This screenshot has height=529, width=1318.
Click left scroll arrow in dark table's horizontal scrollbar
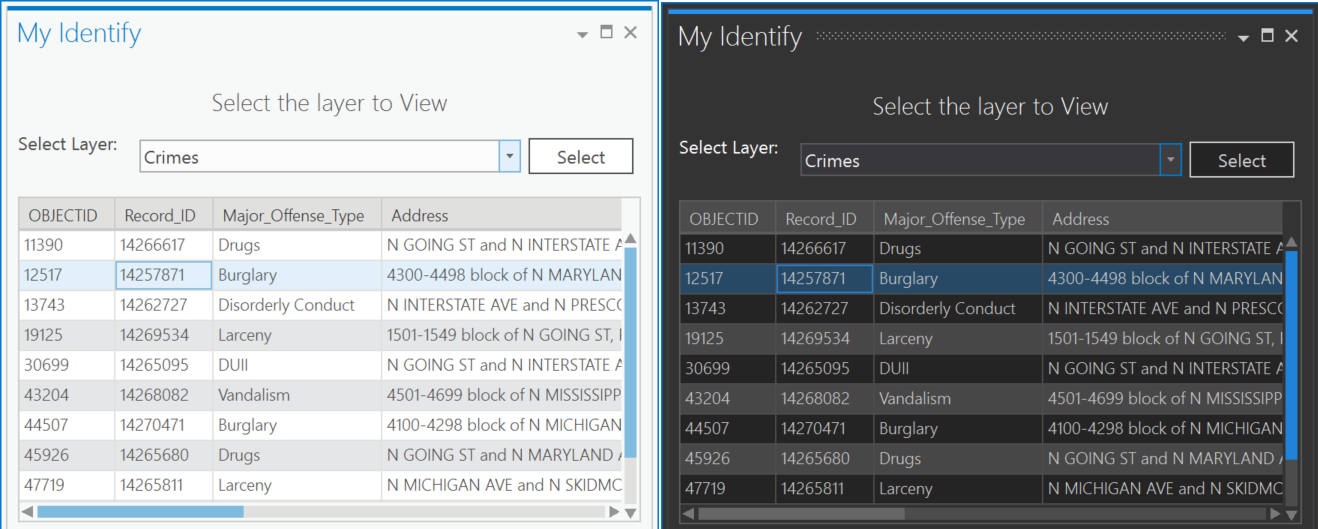(x=687, y=514)
